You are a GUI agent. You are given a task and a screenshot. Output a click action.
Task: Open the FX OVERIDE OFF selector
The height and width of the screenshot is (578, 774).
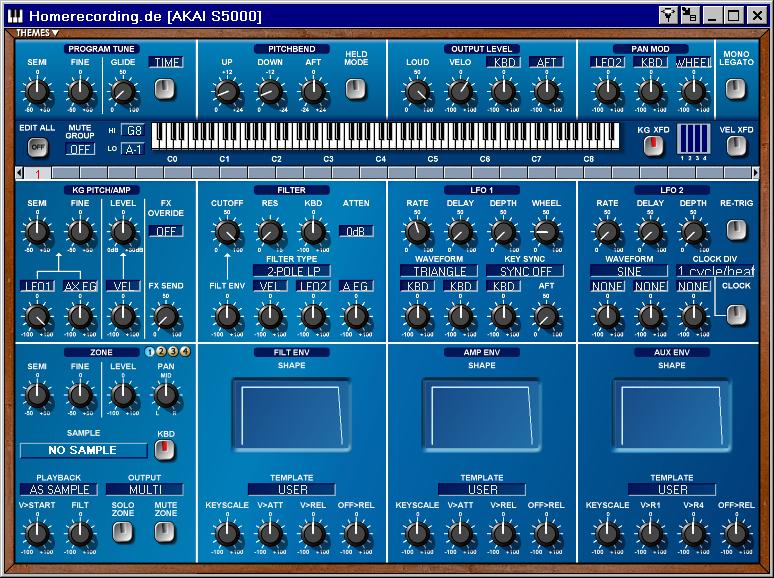pos(166,231)
